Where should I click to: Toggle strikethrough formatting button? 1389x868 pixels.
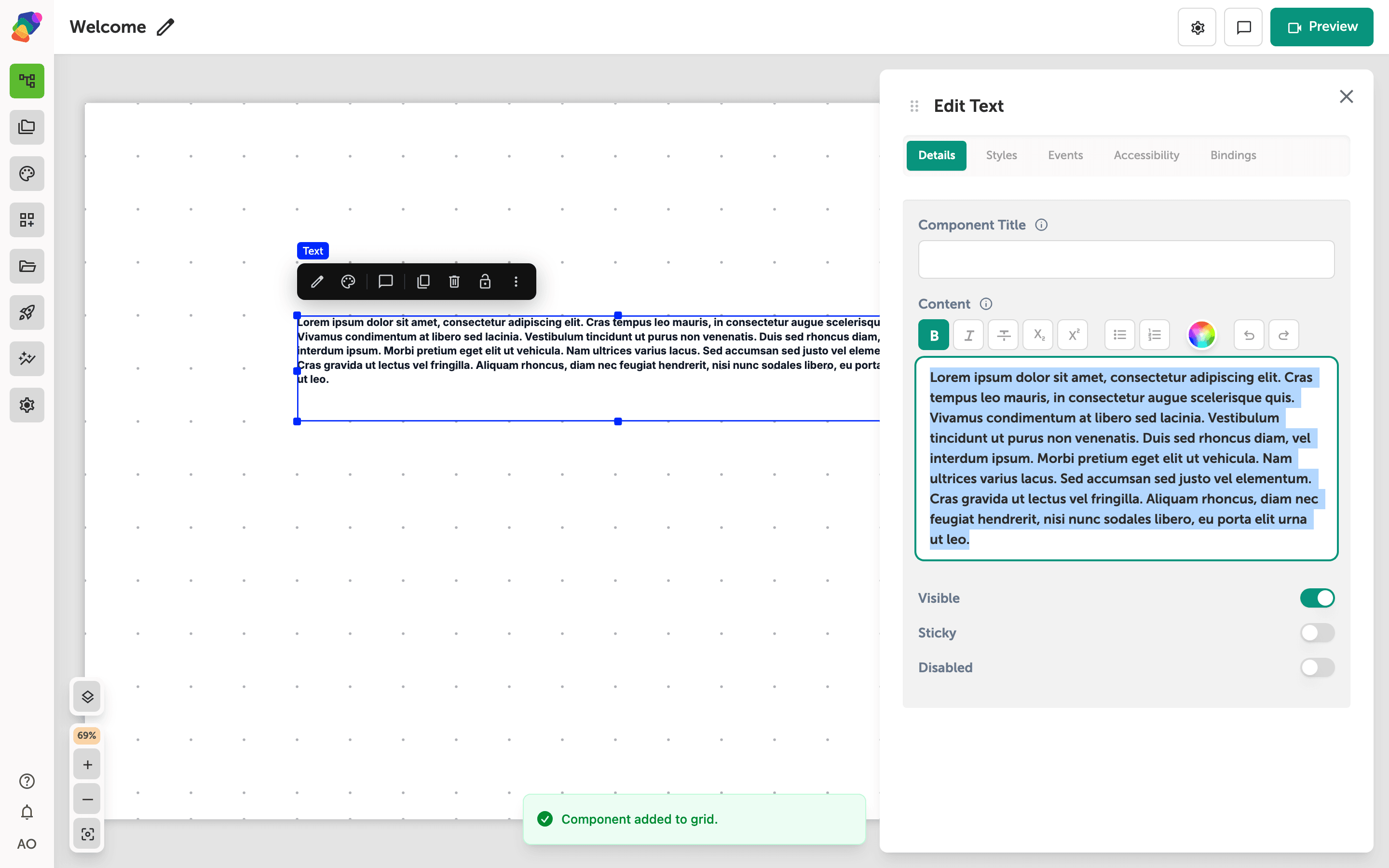click(1003, 335)
